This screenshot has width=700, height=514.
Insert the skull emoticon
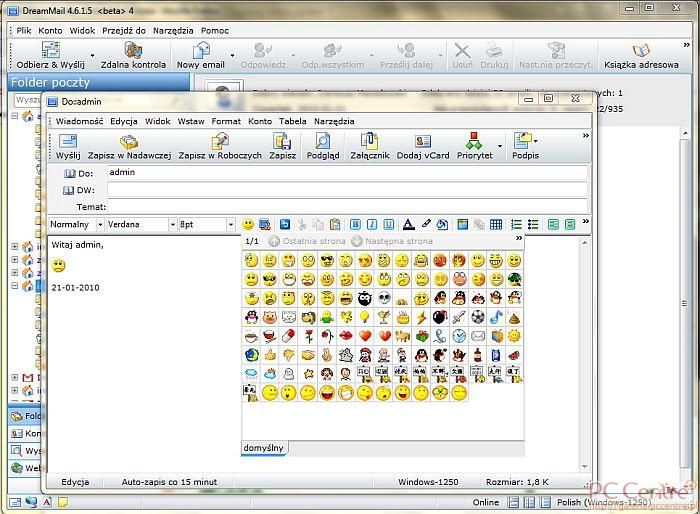point(384,298)
